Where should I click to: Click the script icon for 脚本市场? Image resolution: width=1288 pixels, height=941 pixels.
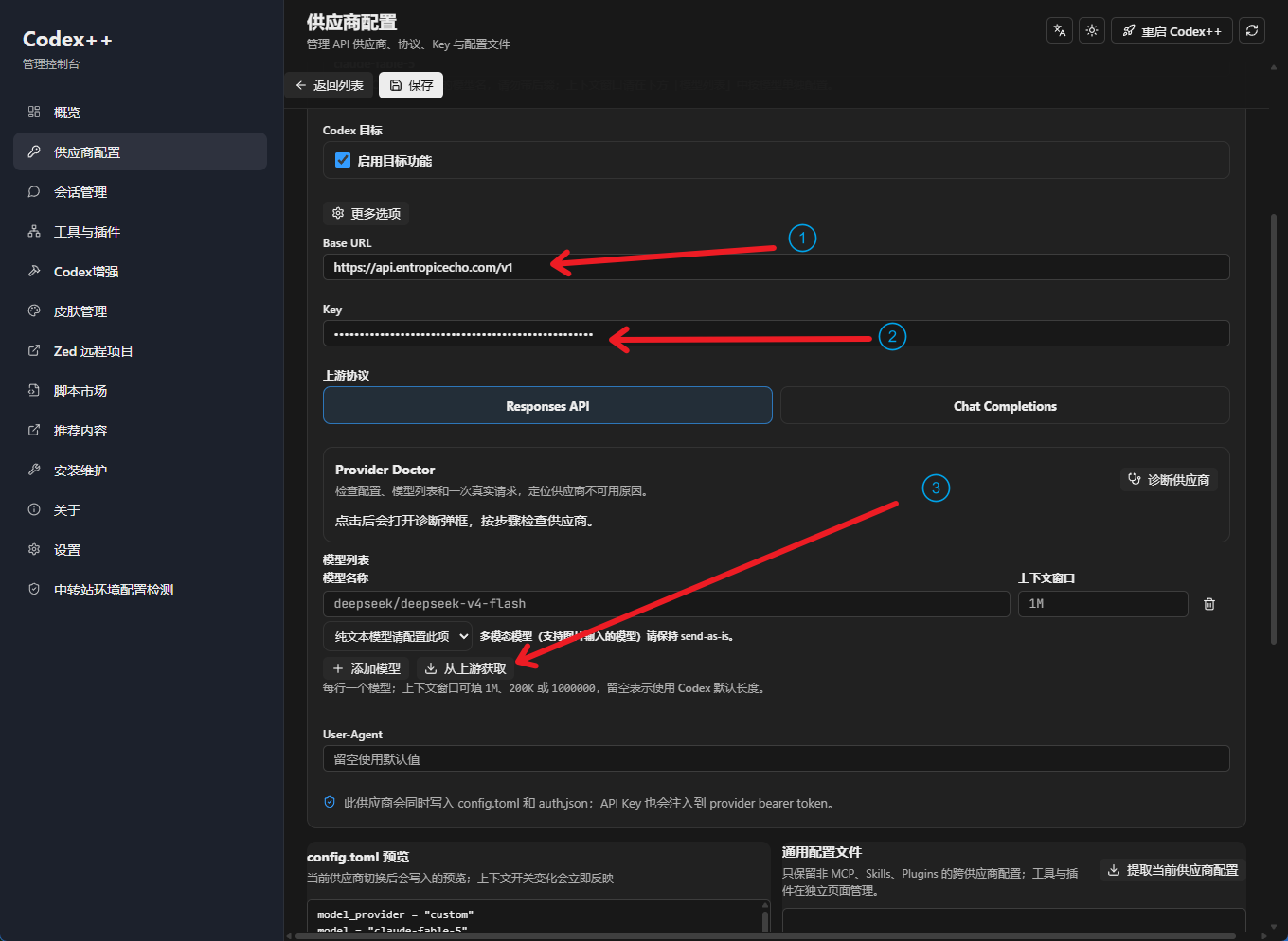[34, 390]
